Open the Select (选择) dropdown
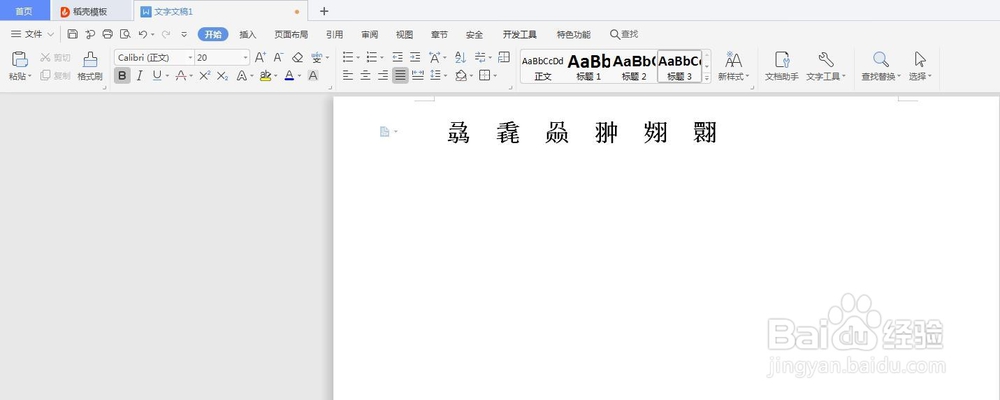The image size is (1000, 400). [x=920, y=66]
